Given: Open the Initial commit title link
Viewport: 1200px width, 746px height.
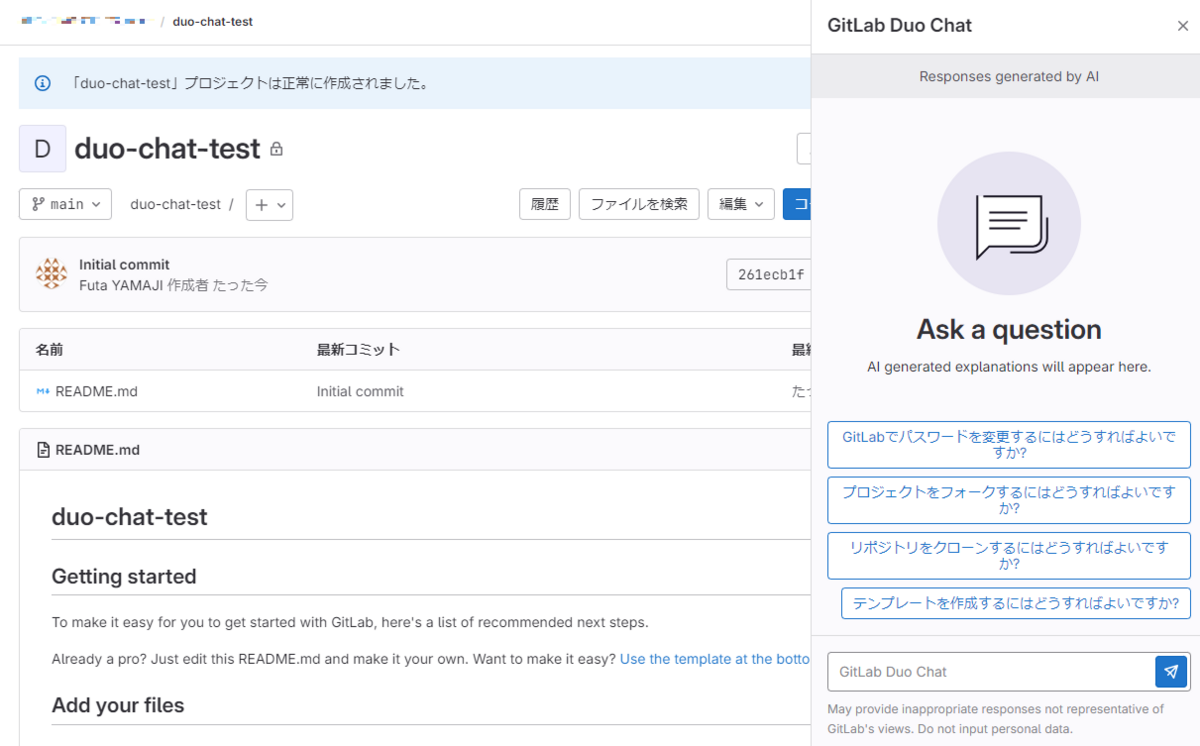Looking at the screenshot, I should click(x=124, y=265).
